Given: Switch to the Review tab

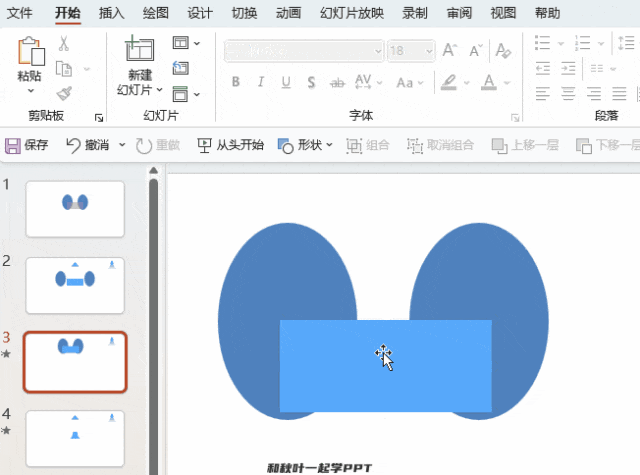Looking at the screenshot, I should coord(459,13).
